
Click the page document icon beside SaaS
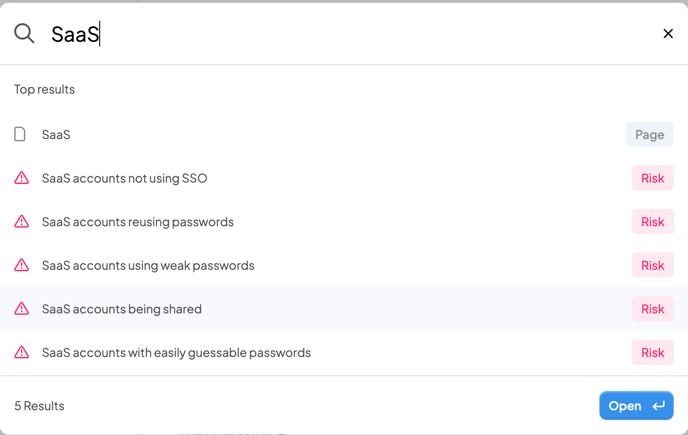click(x=20, y=134)
